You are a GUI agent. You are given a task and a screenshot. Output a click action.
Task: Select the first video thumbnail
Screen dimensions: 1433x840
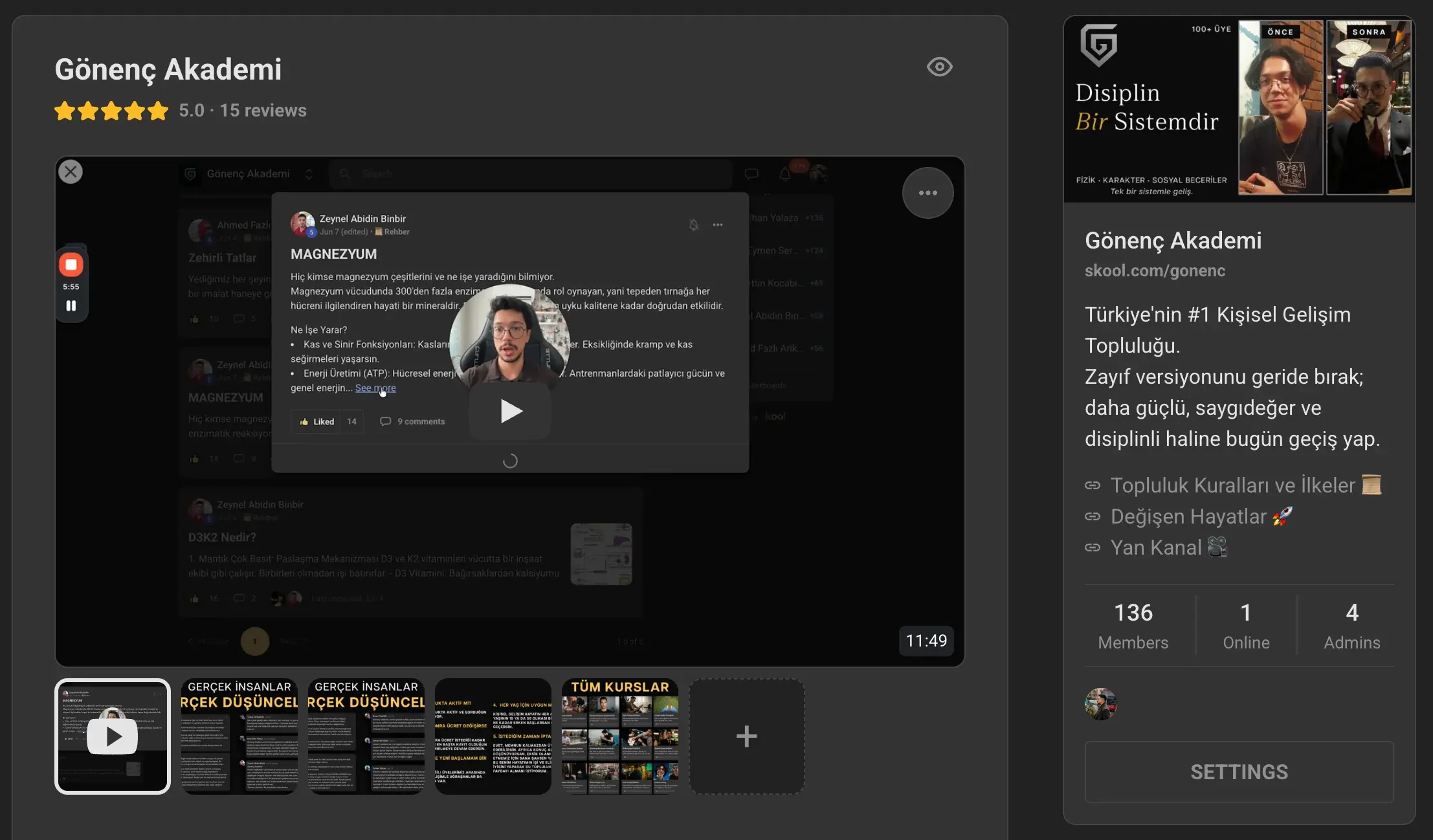[x=113, y=736]
